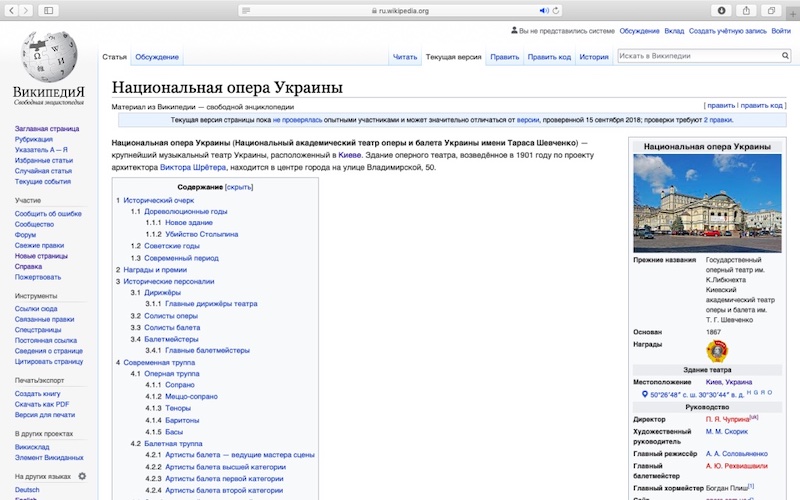Open the Safari share button
800x500 pixels.
[746, 10]
